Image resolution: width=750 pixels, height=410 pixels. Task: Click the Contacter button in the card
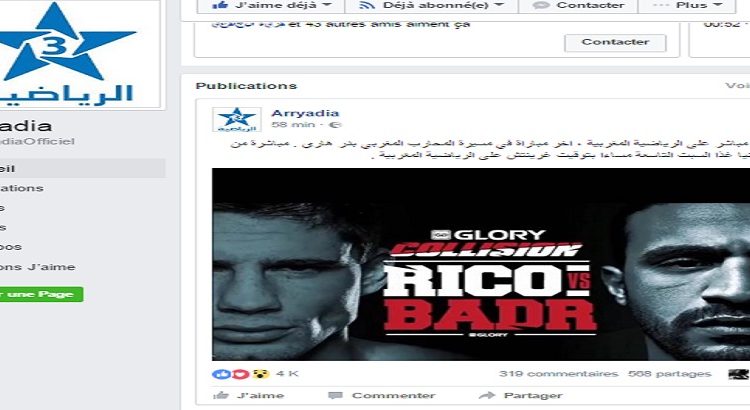(x=615, y=43)
